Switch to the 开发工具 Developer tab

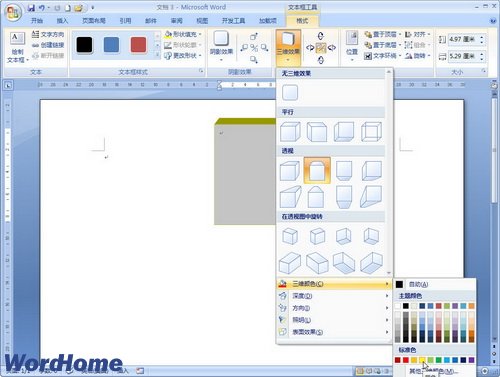point(233,21)
